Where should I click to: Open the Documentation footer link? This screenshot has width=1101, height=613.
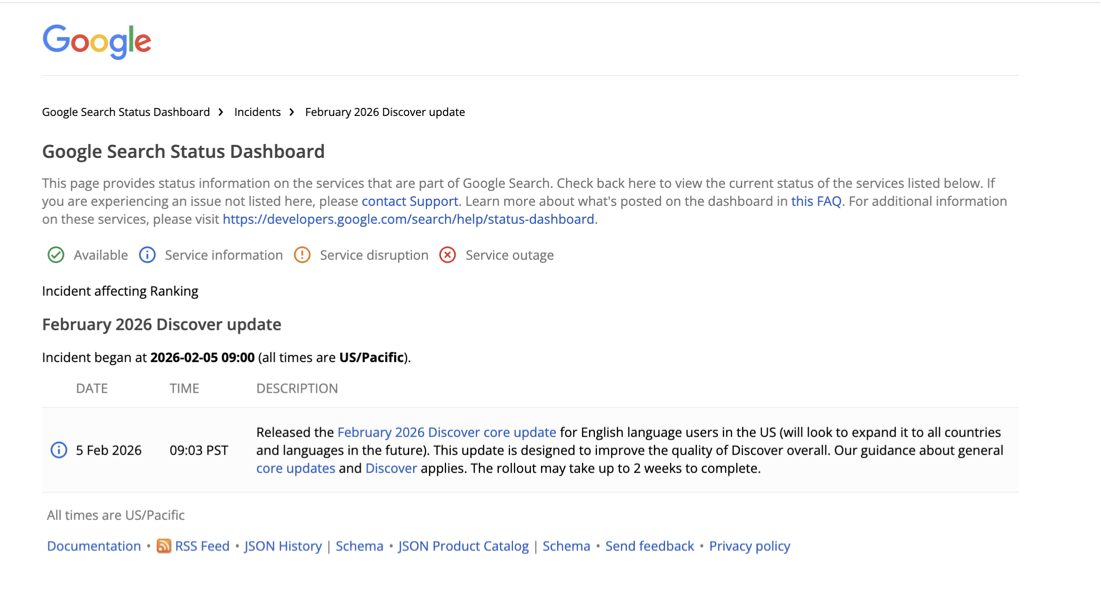[93, 546]
